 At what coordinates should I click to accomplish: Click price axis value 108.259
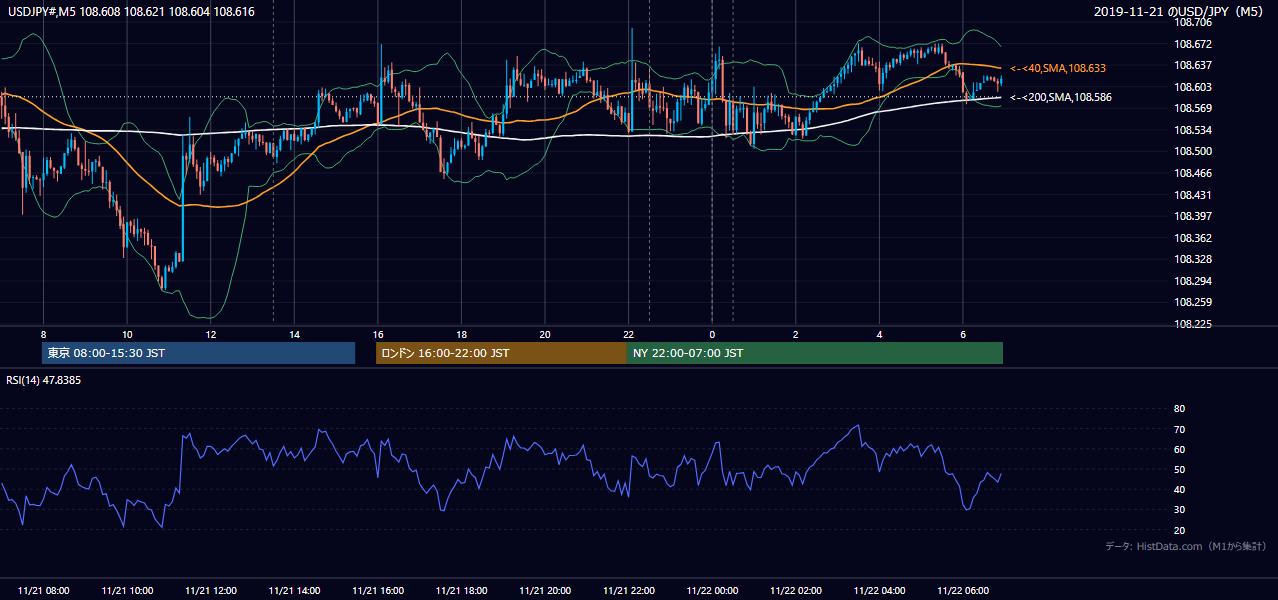tap(1192, 302)
